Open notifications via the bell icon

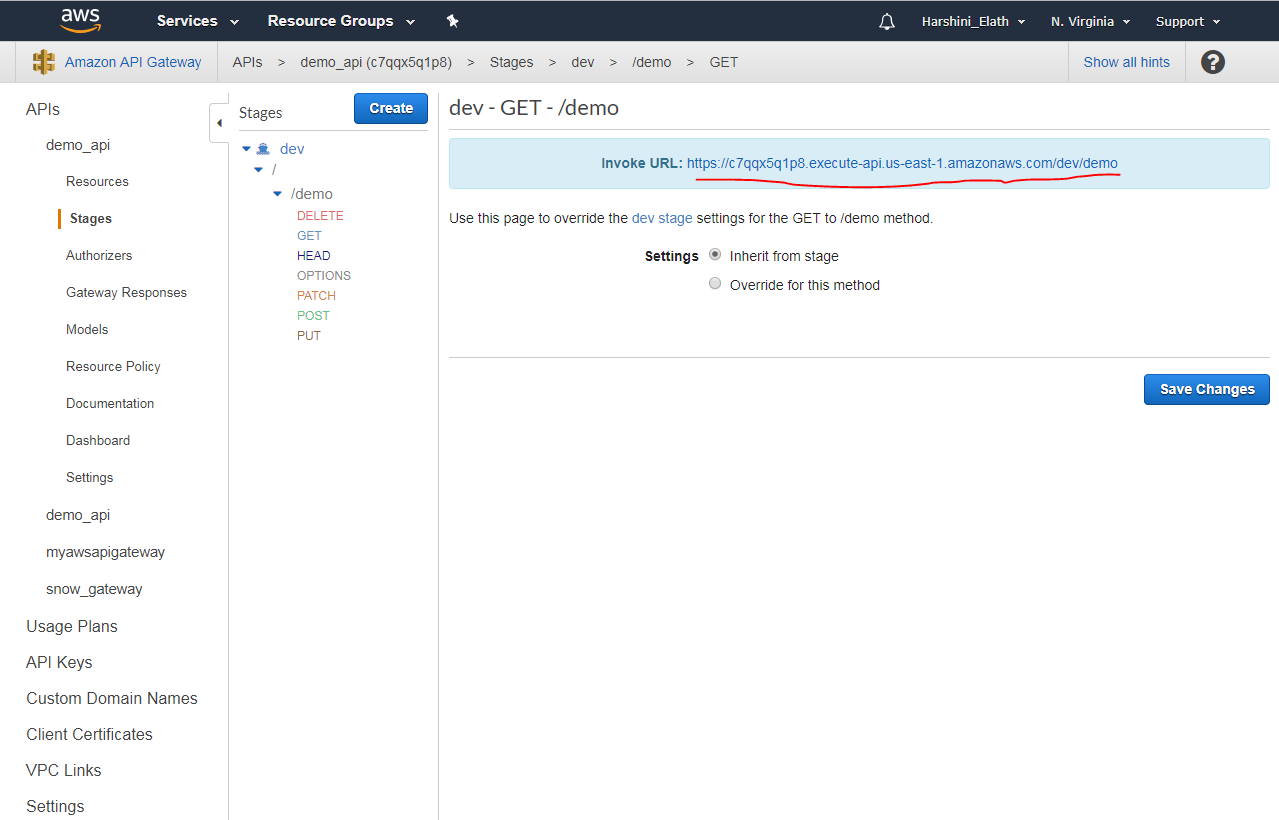[886, 20]
